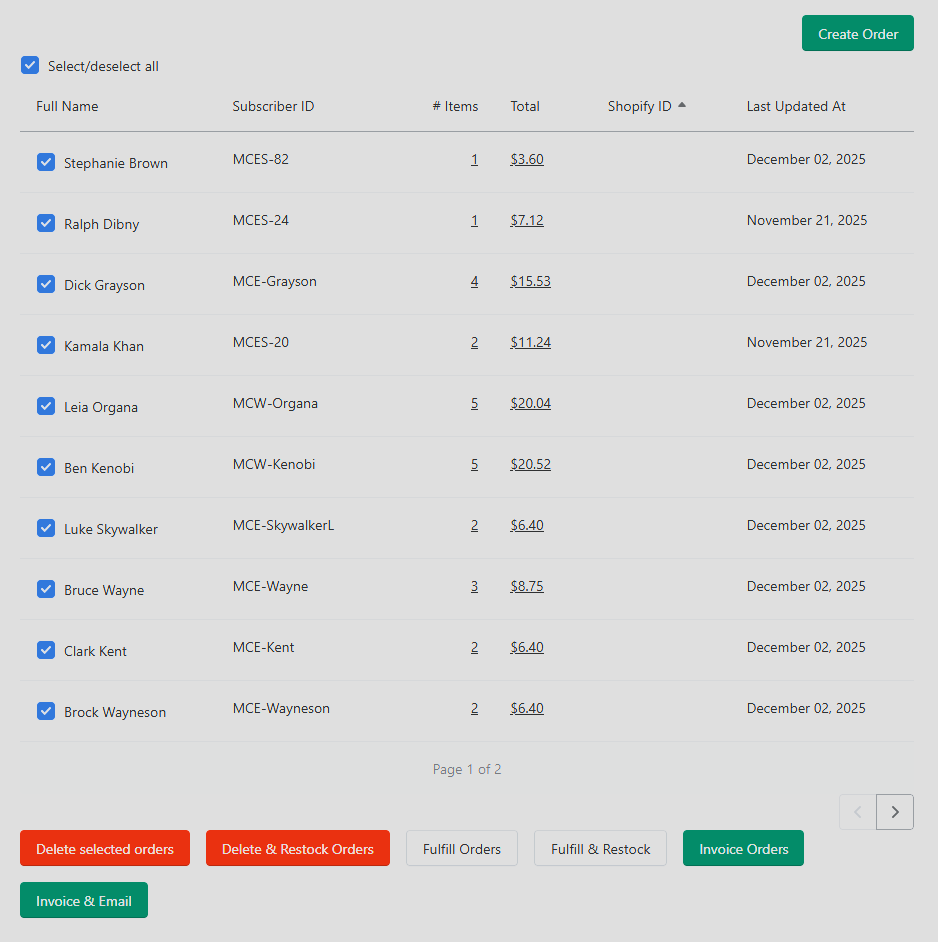Uncheck Ralph Dibny's order checkbox
Image resolution: width=938 pixels, height=942 pixels.
[46, 223]
